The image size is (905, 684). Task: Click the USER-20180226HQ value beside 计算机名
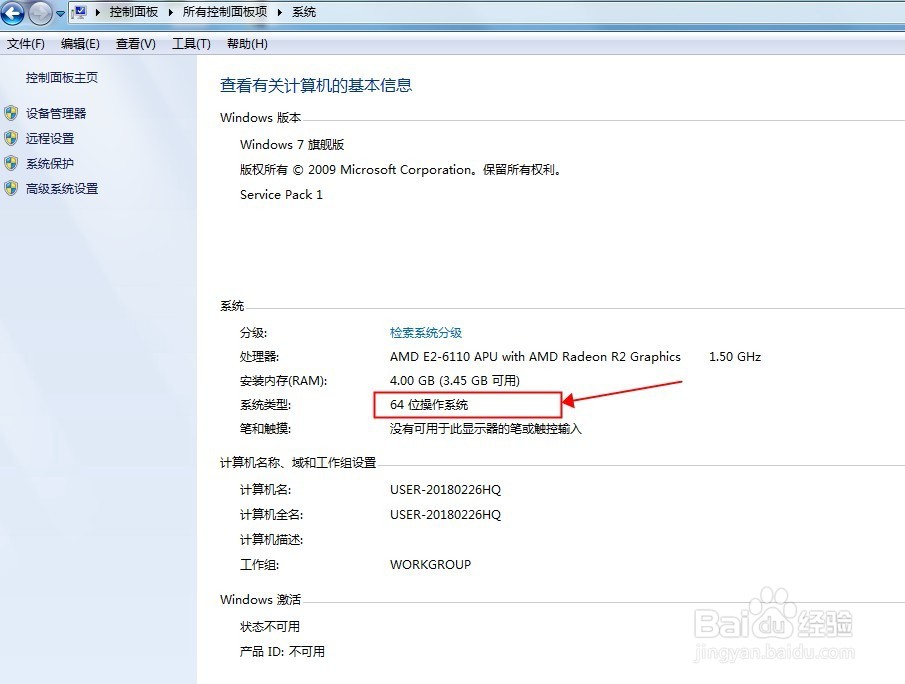click(x=446, y=490)
